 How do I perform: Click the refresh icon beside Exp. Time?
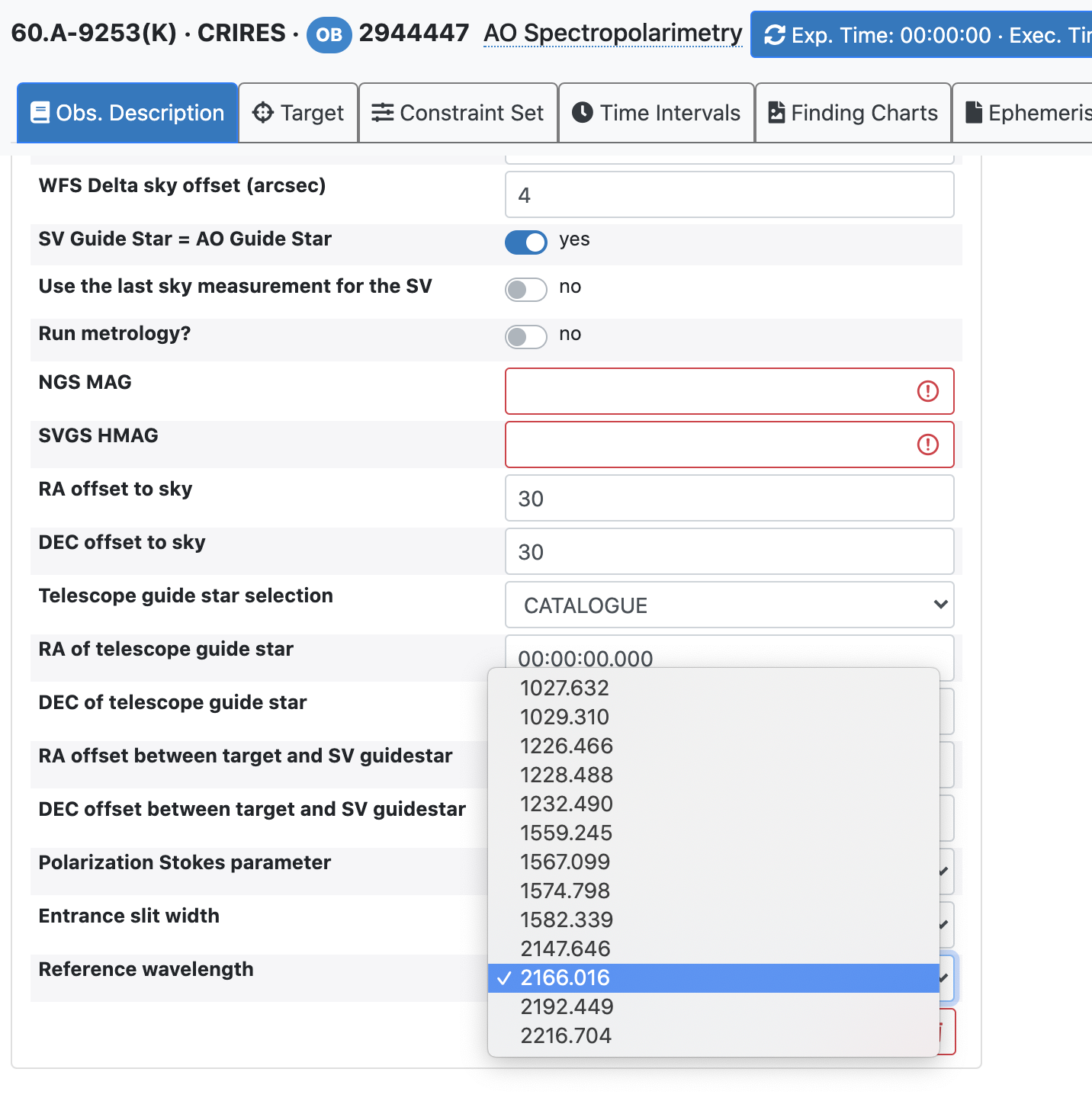pyautogui.click(x=775, y=35)
